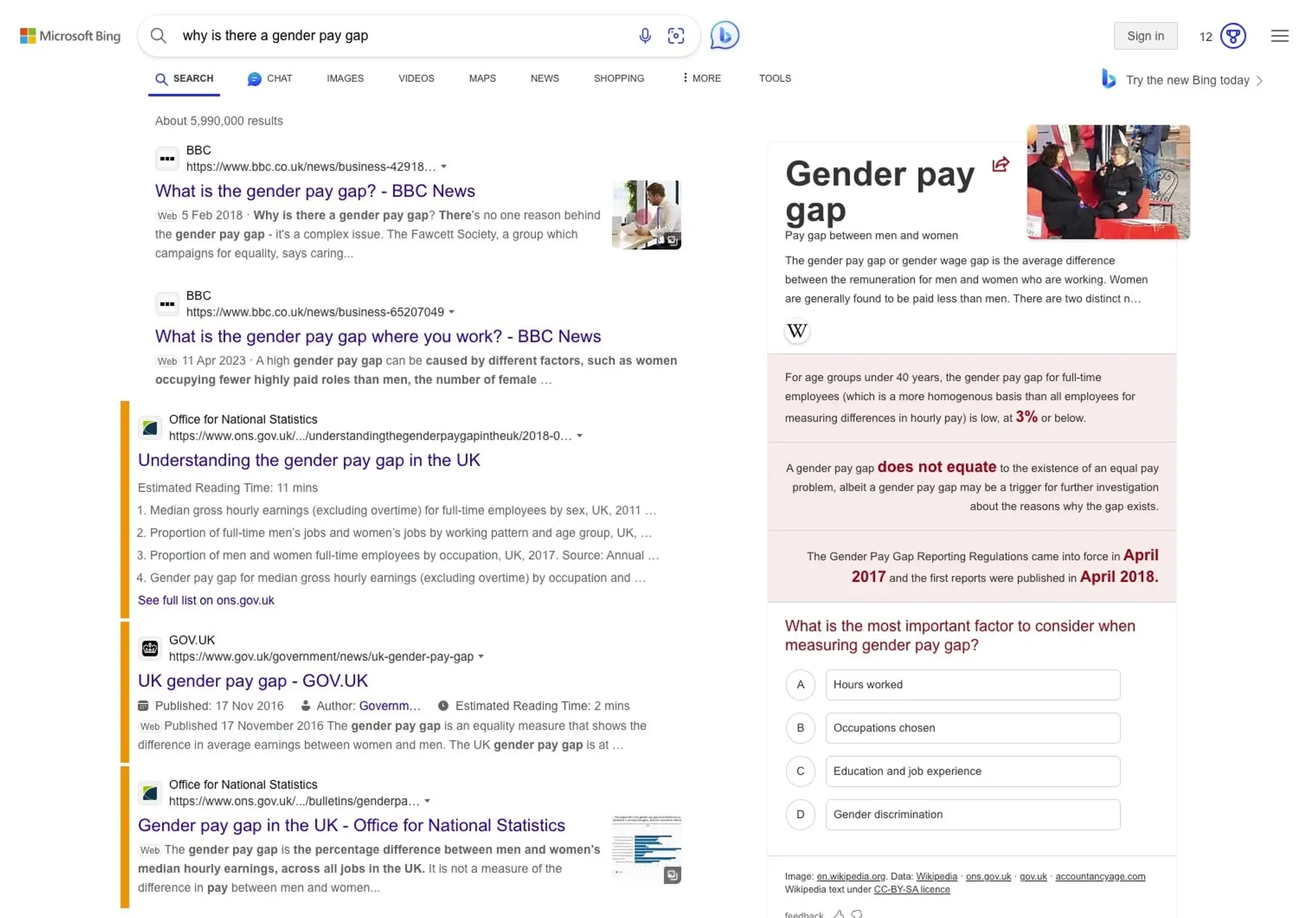This screenshot has height=918, width=1316.
Task: Choose the Occupations chosen option
Action: 973,727
